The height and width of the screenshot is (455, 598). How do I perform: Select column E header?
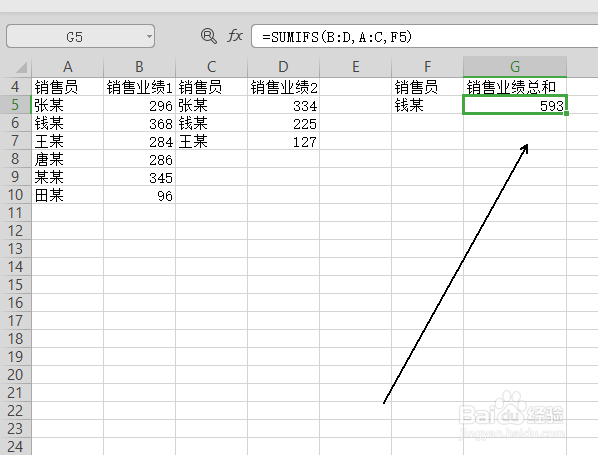(355, 67)
